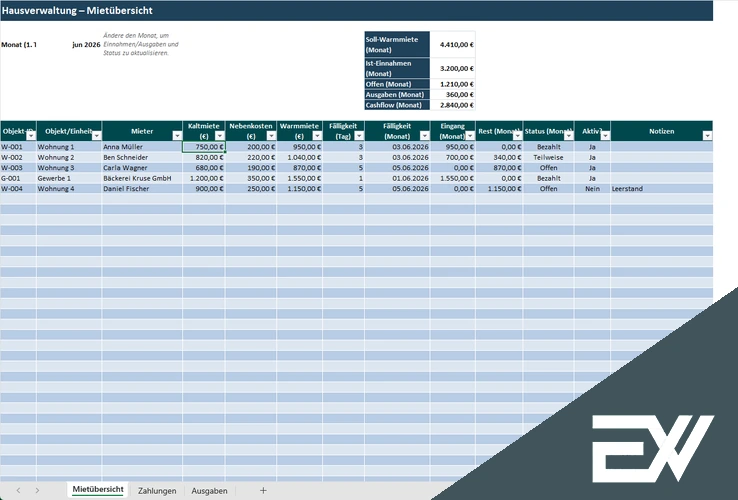Select the 'Wohnung 1' cell
This screenshot has height=500, width=738.
click(x=69, y=147)
